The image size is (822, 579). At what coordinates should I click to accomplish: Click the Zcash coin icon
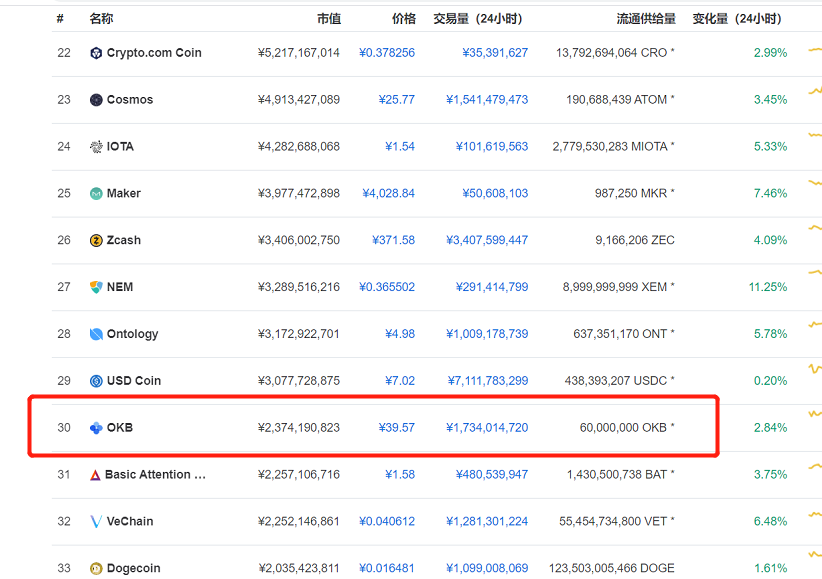click(96, 240)
